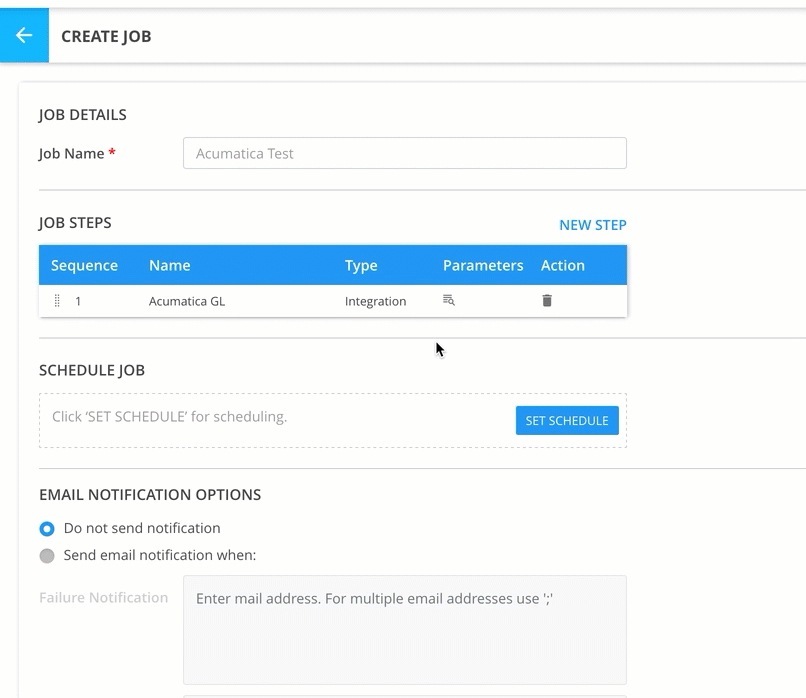This screenshot has width=806, height=698.
Task: Click the drag handle for step 1
Action: (x=57, y=301)
